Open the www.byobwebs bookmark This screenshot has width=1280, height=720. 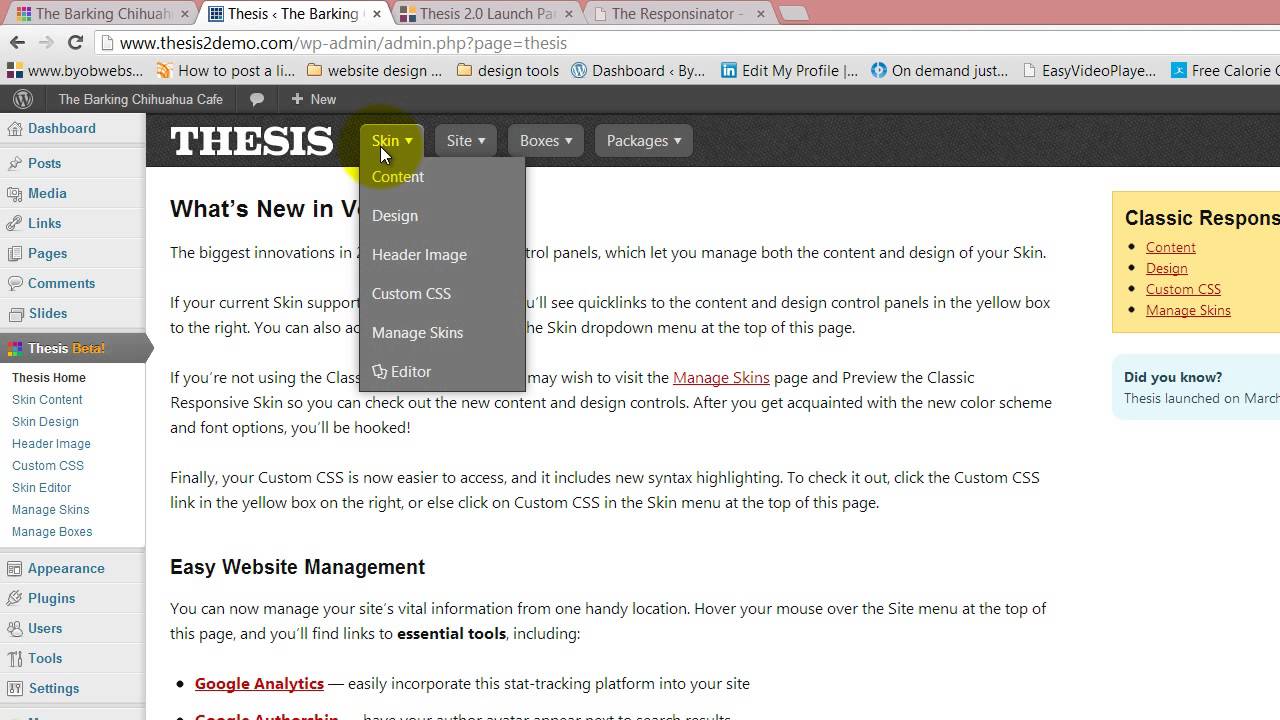coord(76,70)
